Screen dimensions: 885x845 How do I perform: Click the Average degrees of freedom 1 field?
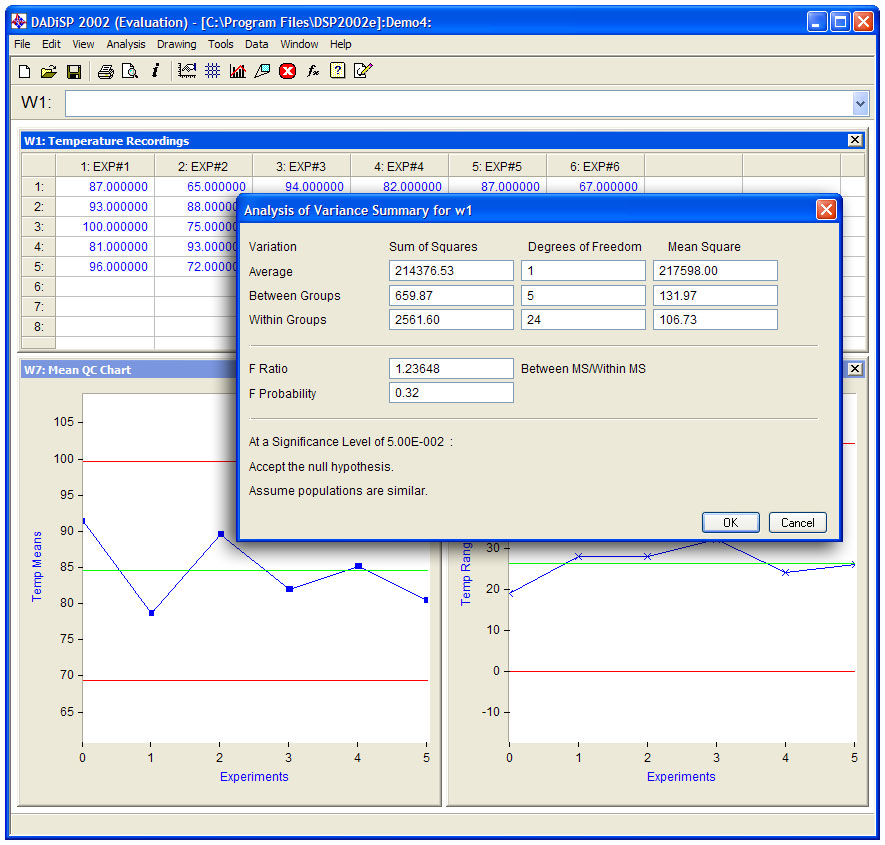583,270
